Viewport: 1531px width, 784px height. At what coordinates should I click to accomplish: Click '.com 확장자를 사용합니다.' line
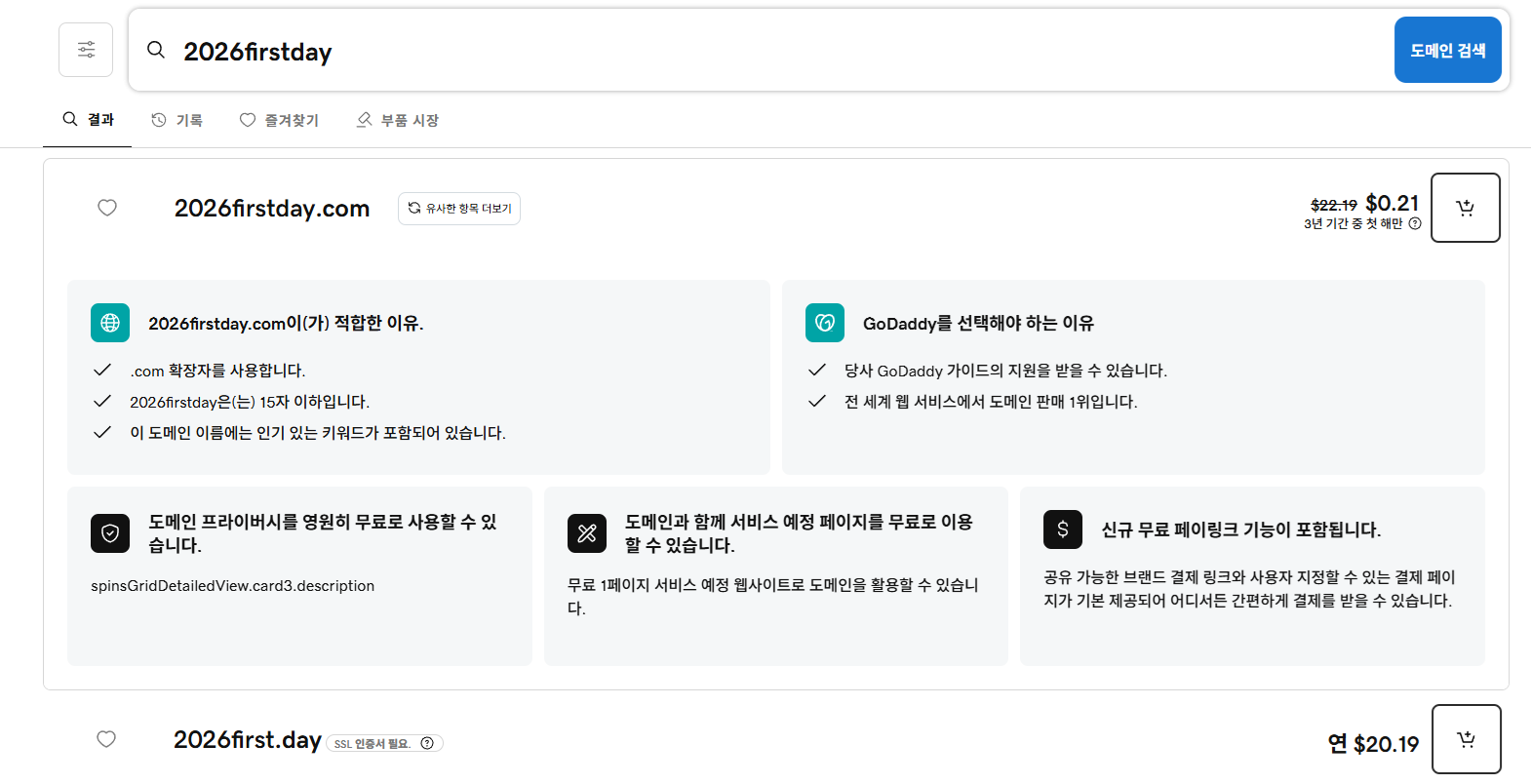point(217,371)
